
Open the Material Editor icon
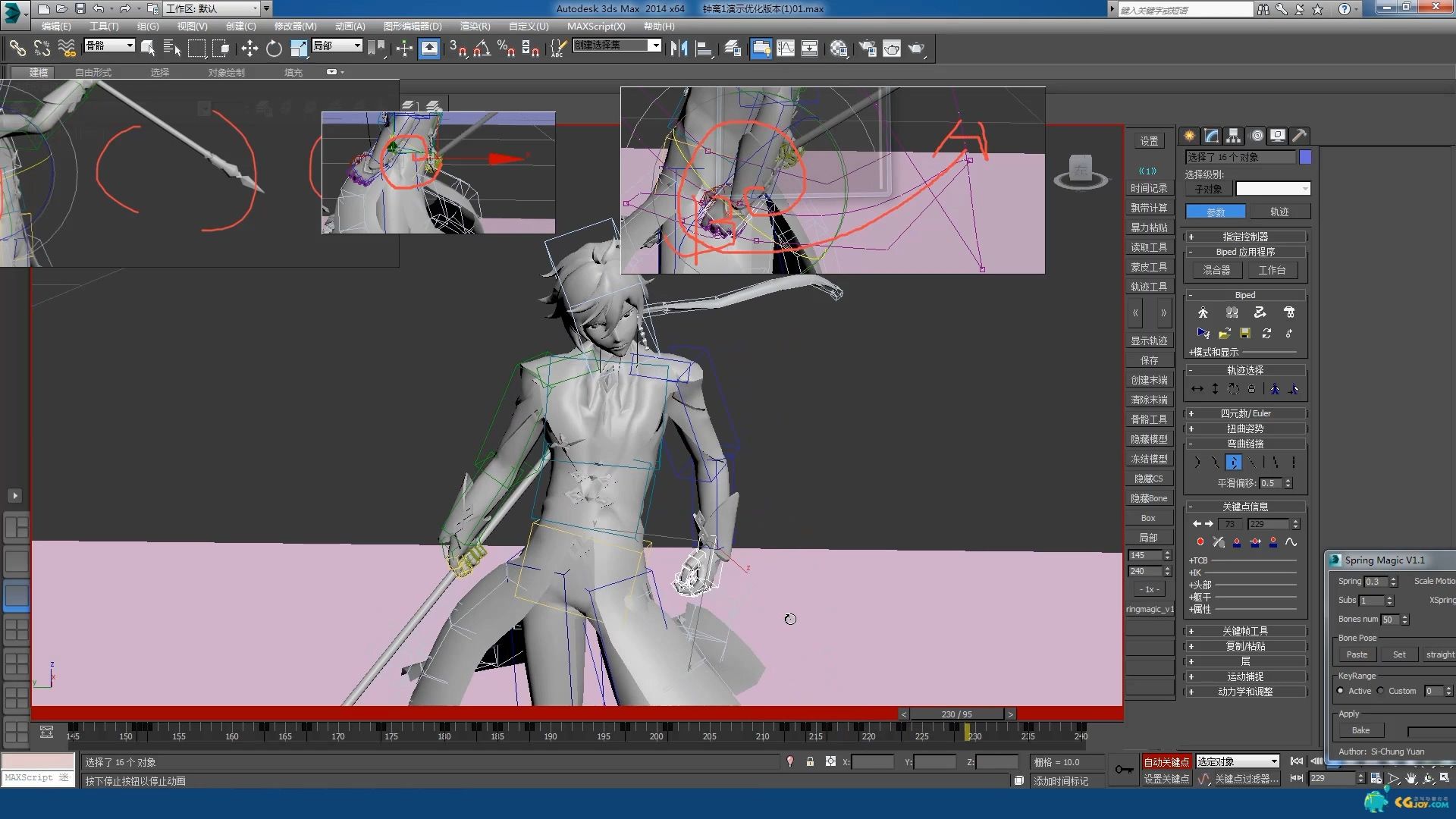pyautogui.click(x=838, y=49)
